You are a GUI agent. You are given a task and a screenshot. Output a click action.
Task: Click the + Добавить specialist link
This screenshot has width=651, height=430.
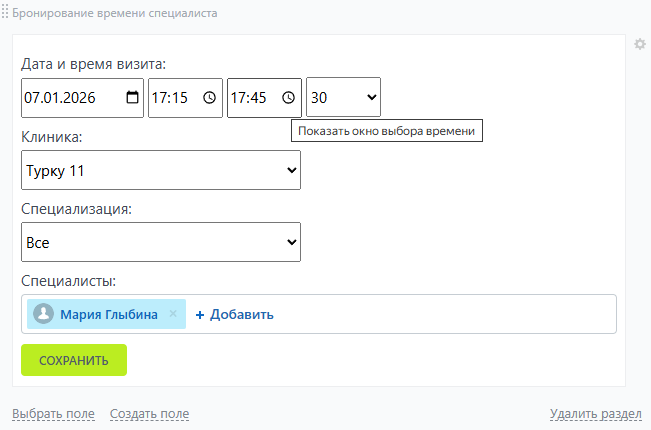[x=234, y=314]
